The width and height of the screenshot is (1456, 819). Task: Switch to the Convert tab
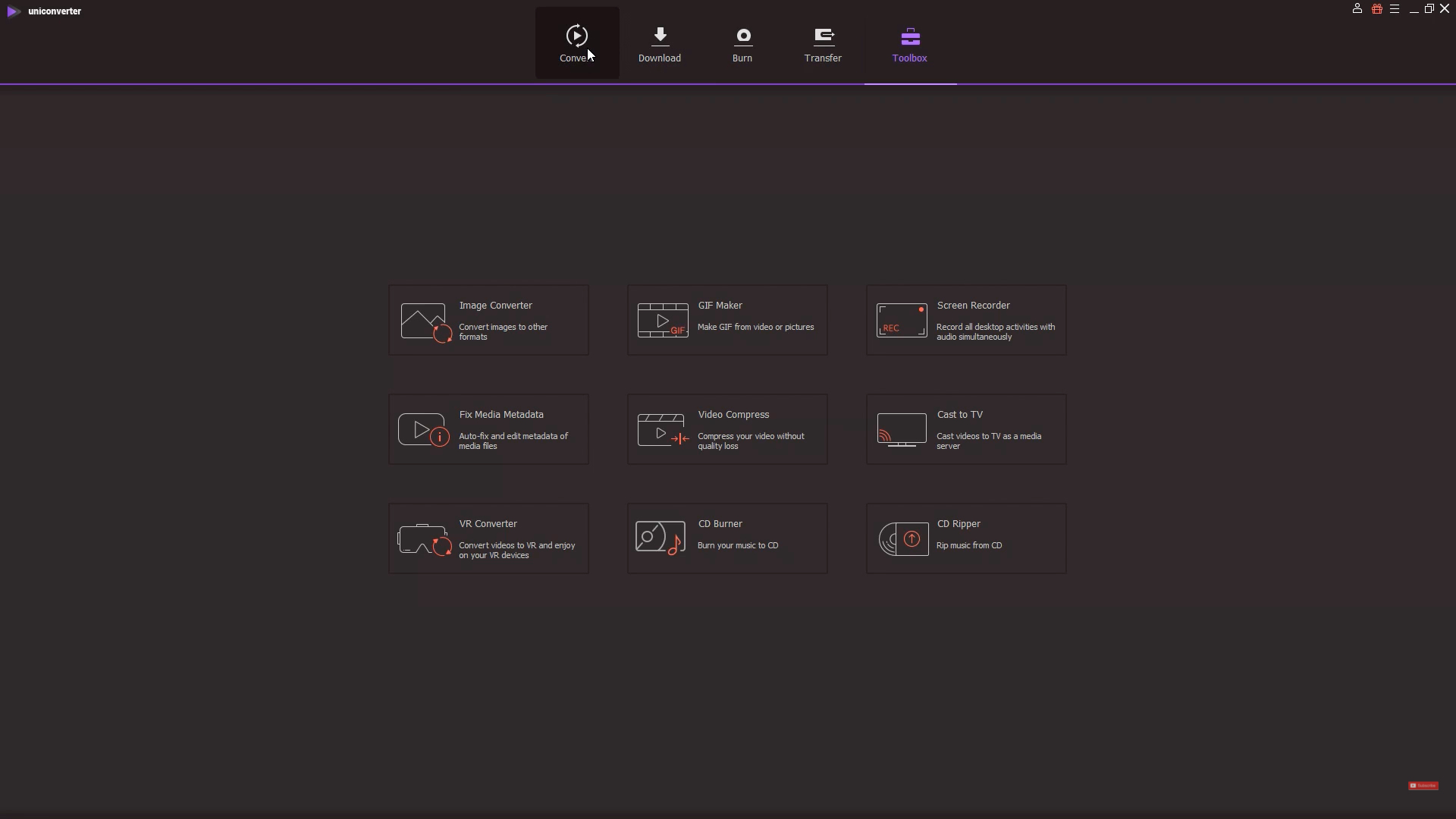(577, 43)
